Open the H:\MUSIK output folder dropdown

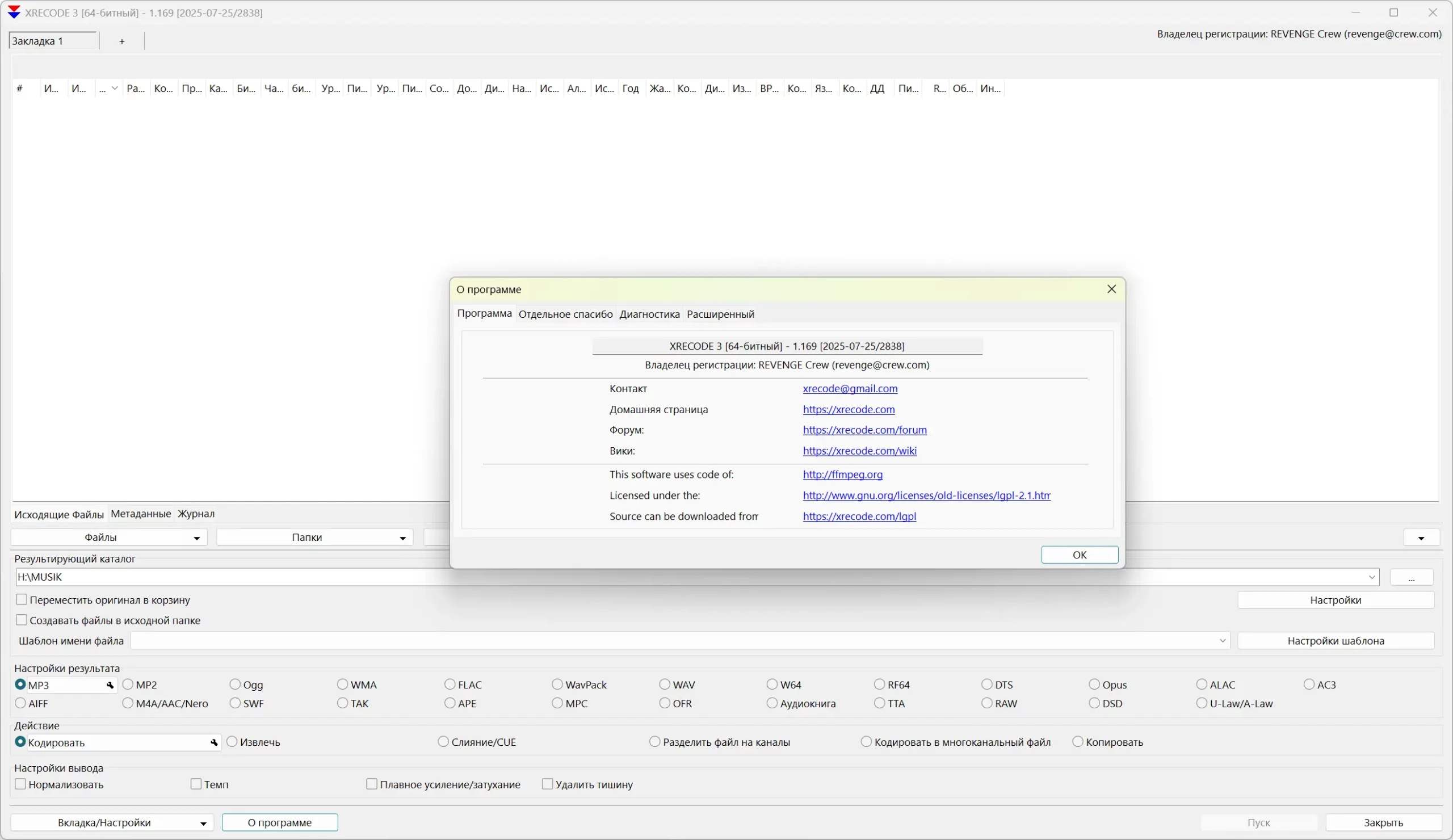(1372, 577)
